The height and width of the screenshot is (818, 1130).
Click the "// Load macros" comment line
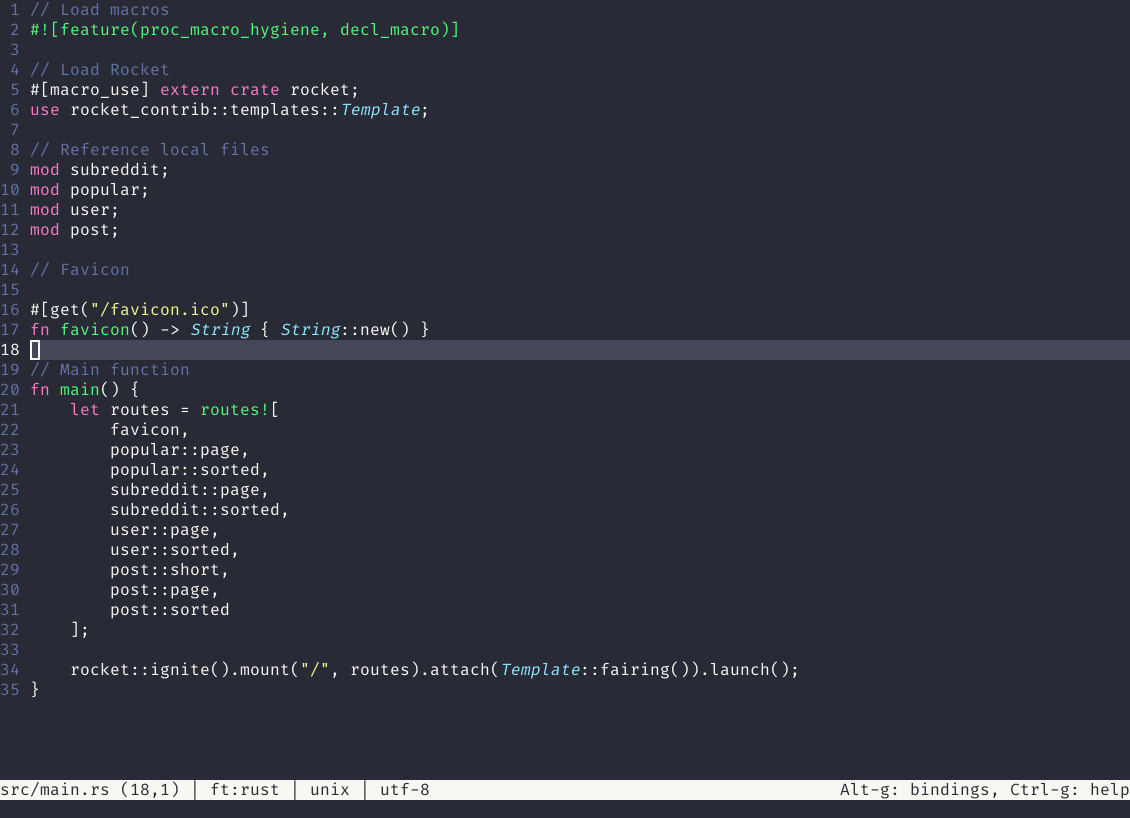99,9
